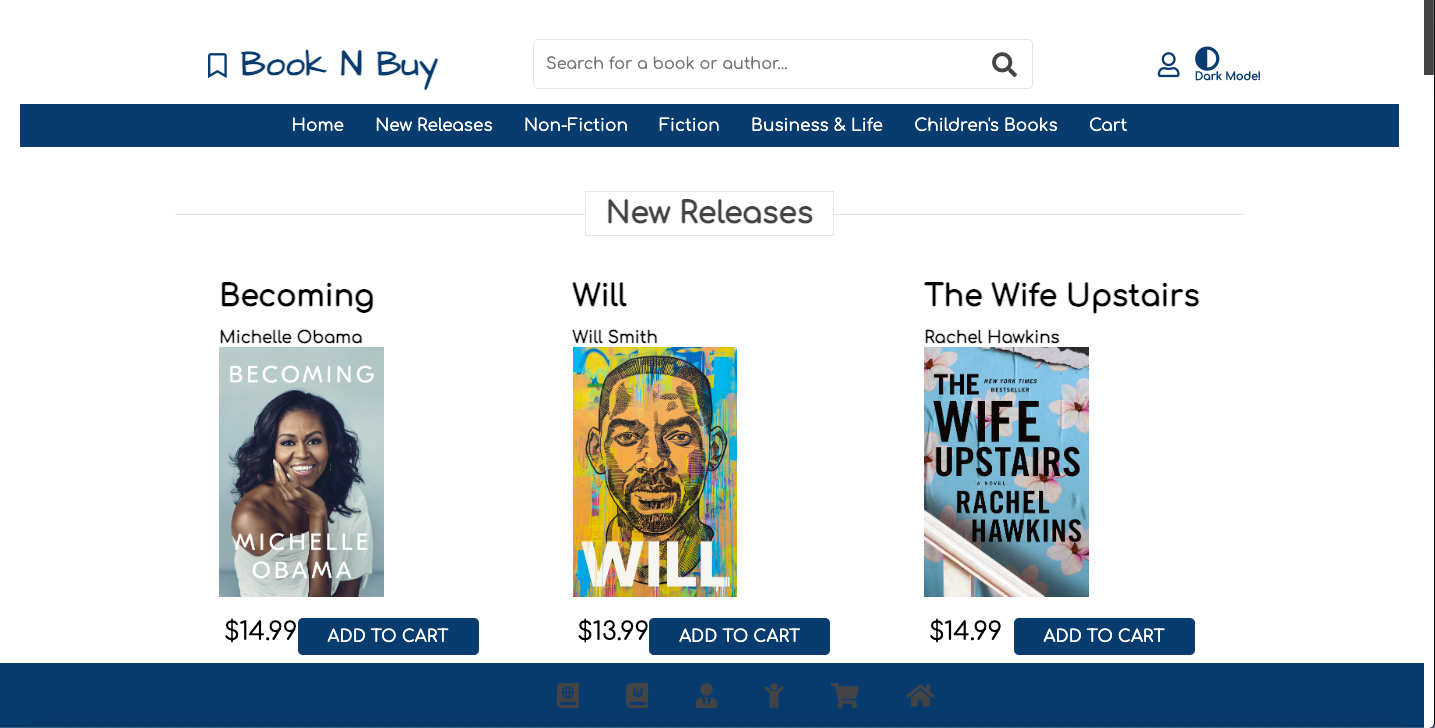Click the businessman icon in footer
The image size is (1435, 728).
[x=706, y=695]
